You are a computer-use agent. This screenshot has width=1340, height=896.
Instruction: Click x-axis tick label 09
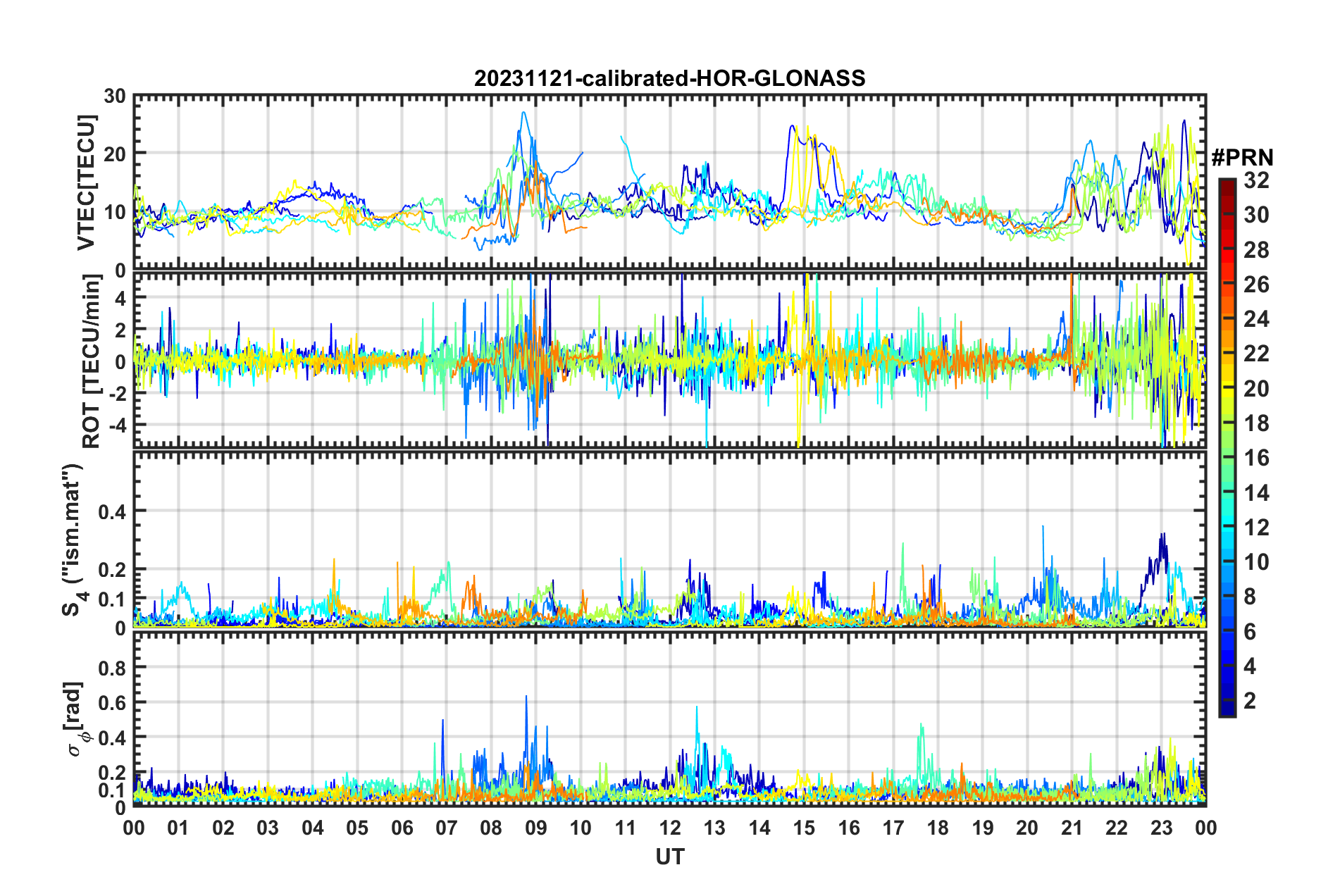(x=535, y=828)
